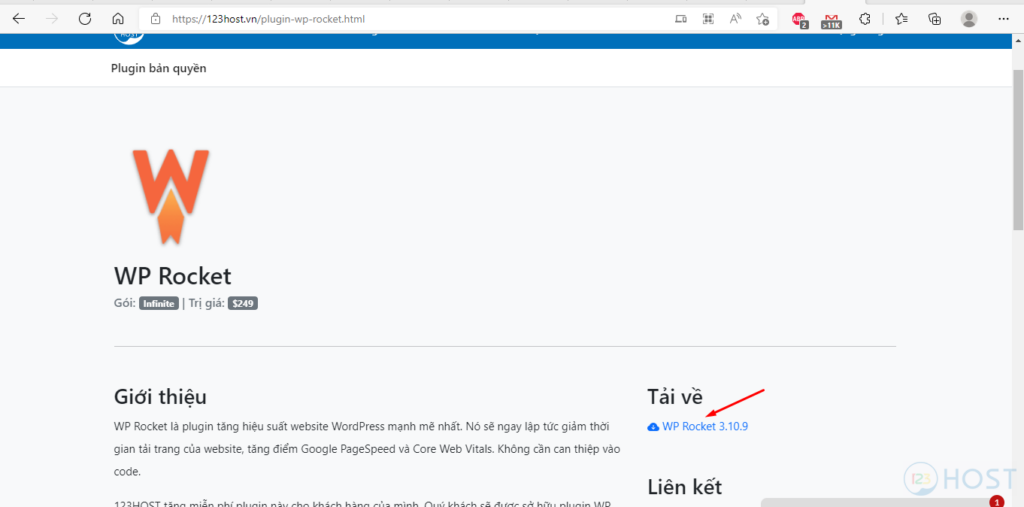This screenshot has height=507, width=1024.
Task: Click the Tải về heading
Action: click(675, 397)
